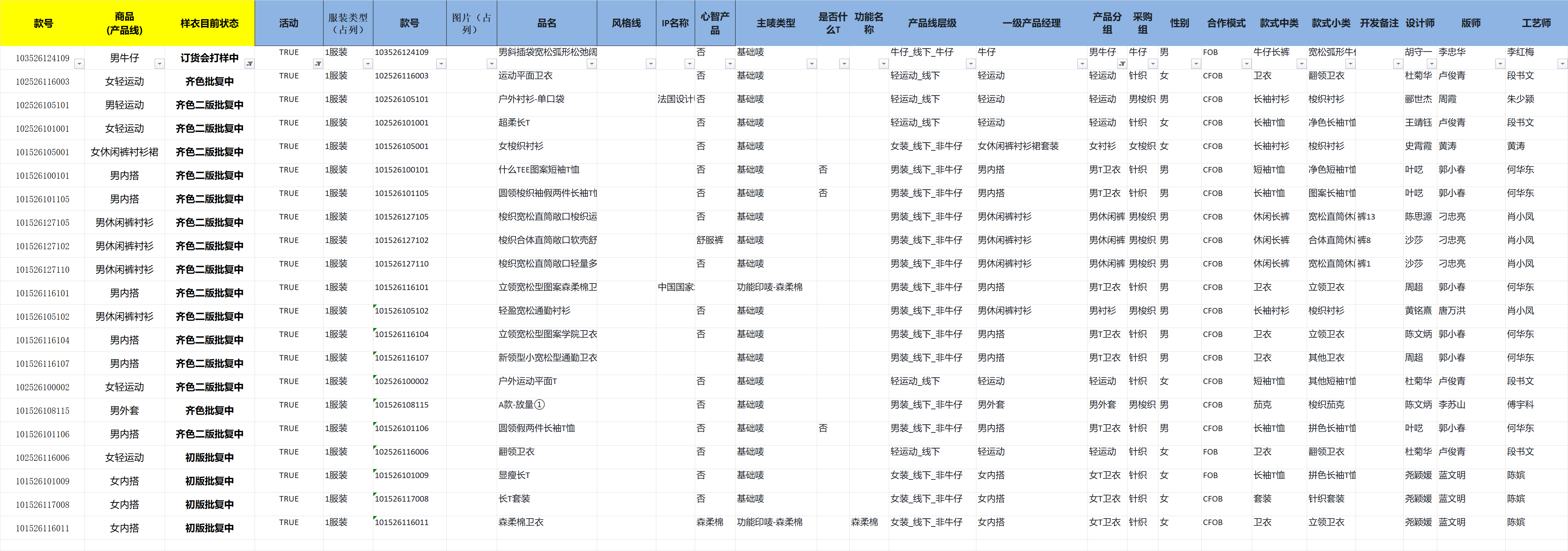Image resolution: width=1568 pixels, height=551 pixels.
Task: Open the 一级产品经理 column filter dropdown
Action: [1082, 64]
